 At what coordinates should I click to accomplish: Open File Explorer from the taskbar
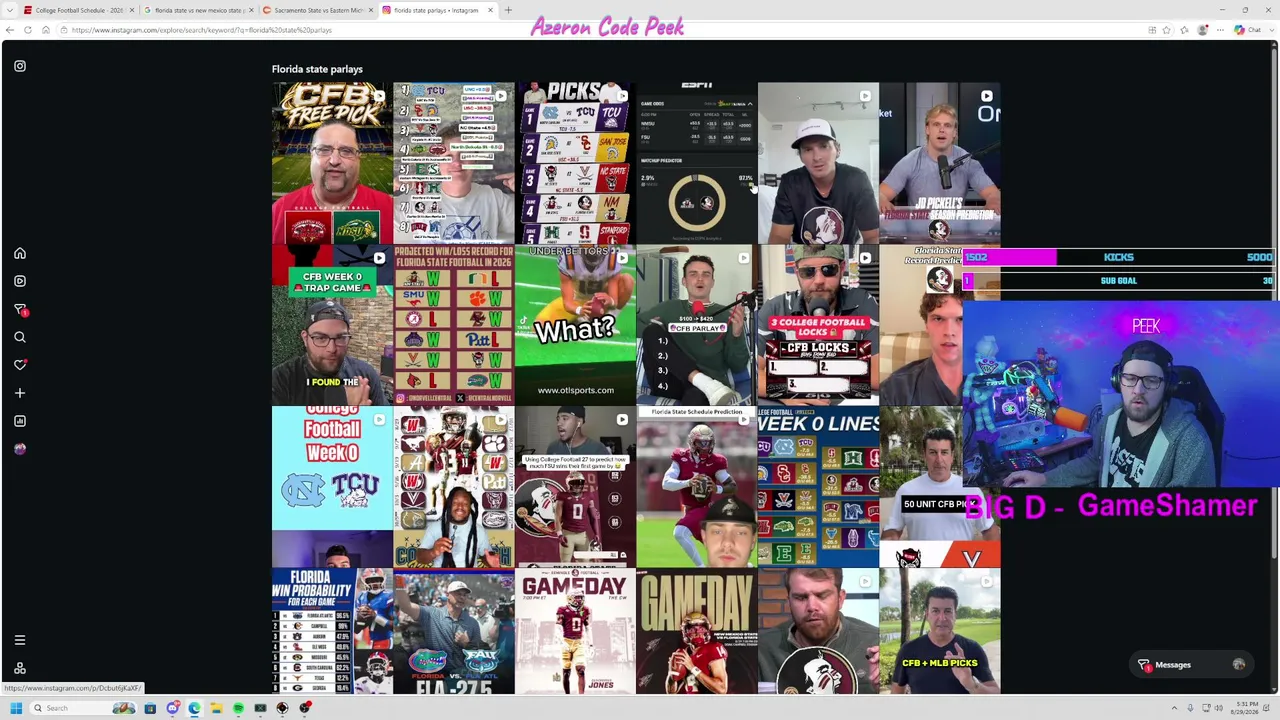click(x=216, y=708)
